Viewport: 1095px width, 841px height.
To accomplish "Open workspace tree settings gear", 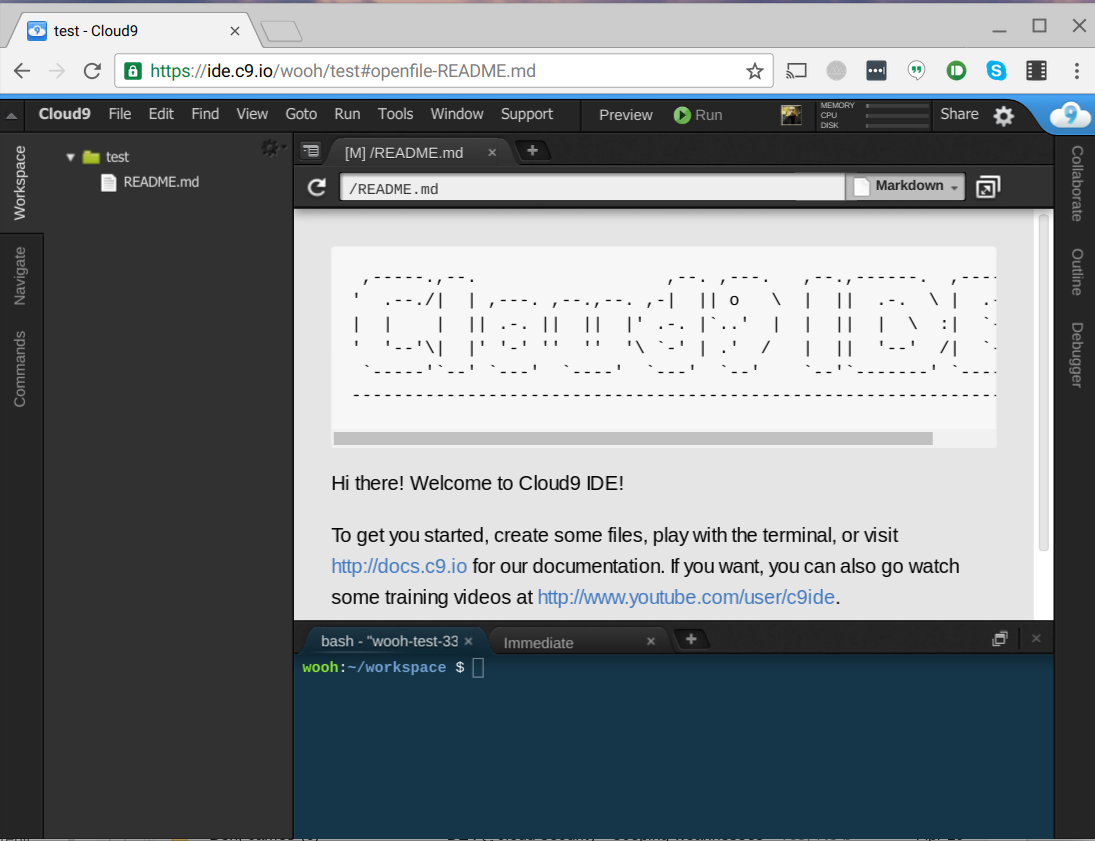I will (270, 147).
